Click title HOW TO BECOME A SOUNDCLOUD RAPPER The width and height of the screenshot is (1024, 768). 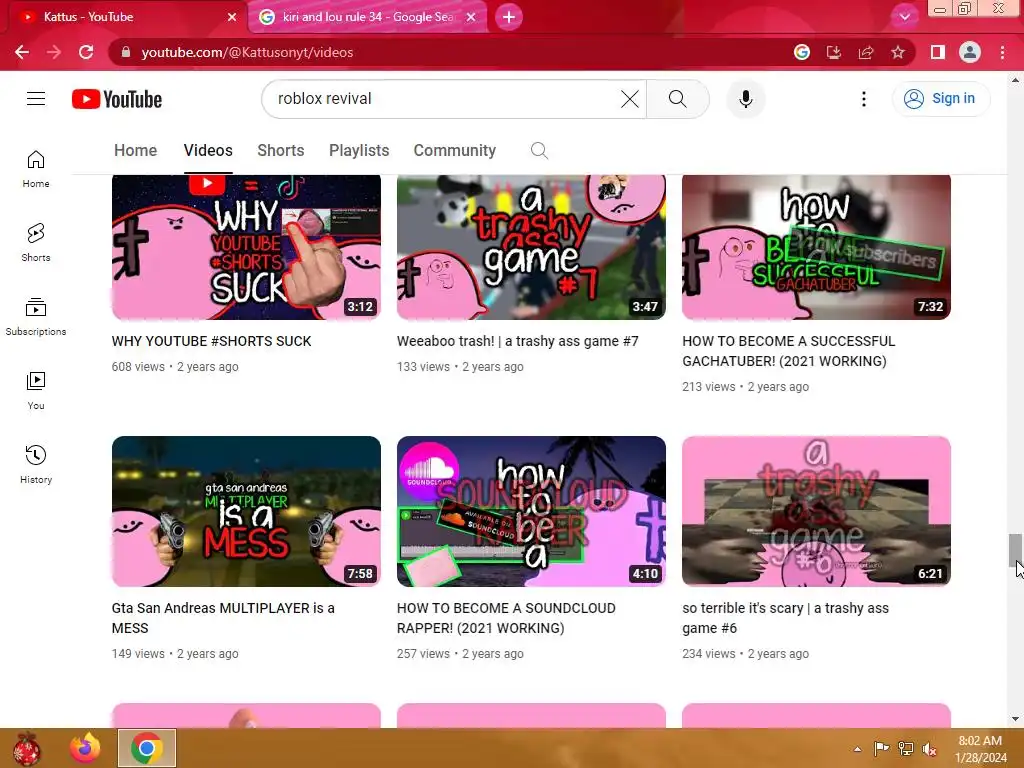(506, 618)
